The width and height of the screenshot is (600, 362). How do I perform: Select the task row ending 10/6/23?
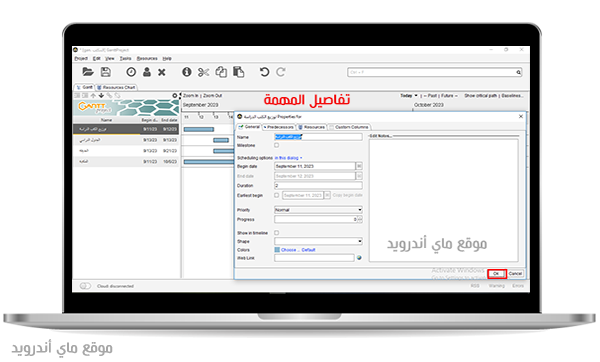126,161
